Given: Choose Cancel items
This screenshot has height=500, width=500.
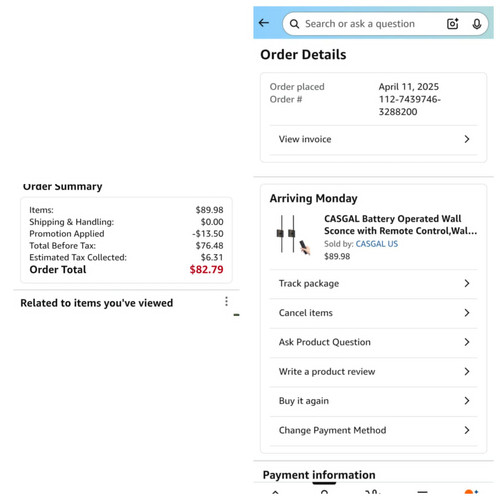Looking at the screenshot, I should point(373,313).
